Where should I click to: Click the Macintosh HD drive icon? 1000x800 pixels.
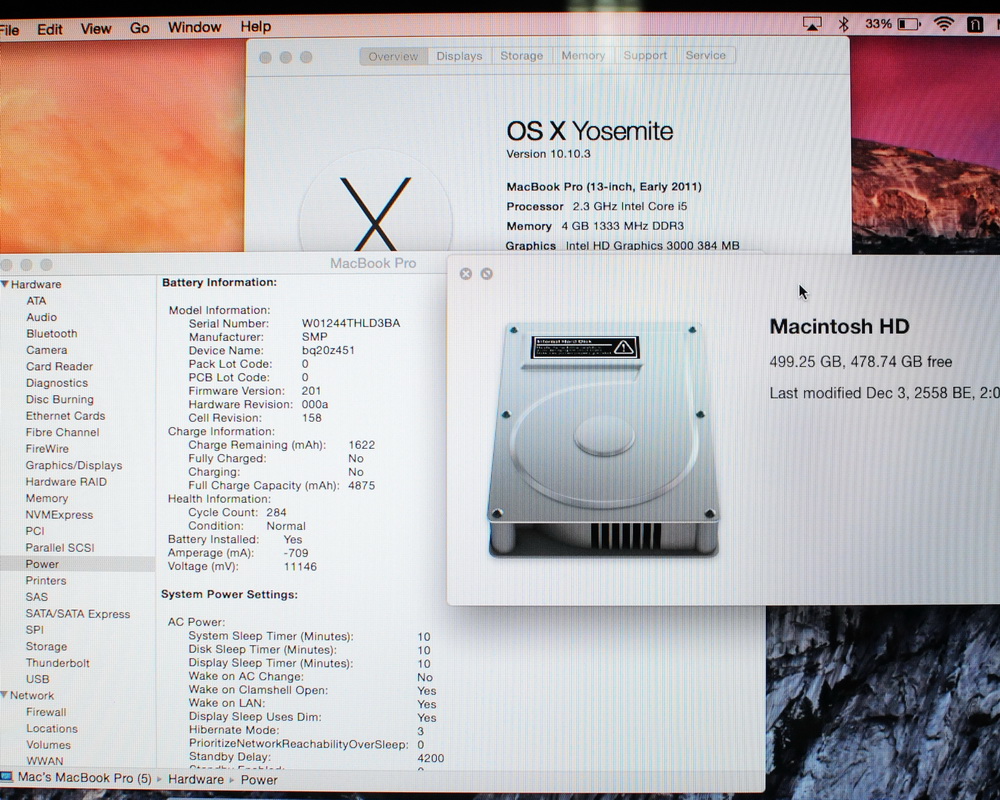tap(603, 440)
